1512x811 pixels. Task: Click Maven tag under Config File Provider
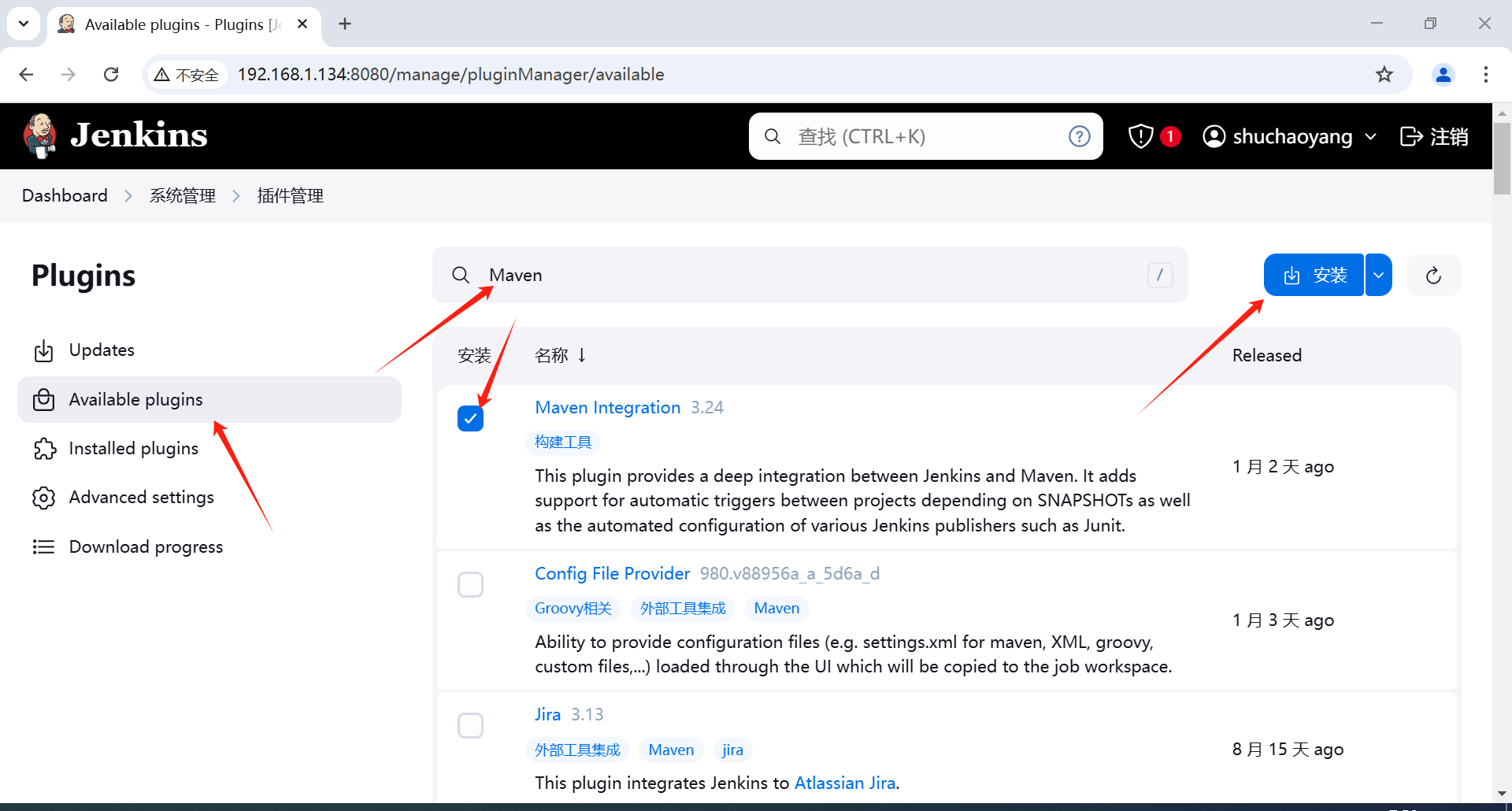click(776, 608)
